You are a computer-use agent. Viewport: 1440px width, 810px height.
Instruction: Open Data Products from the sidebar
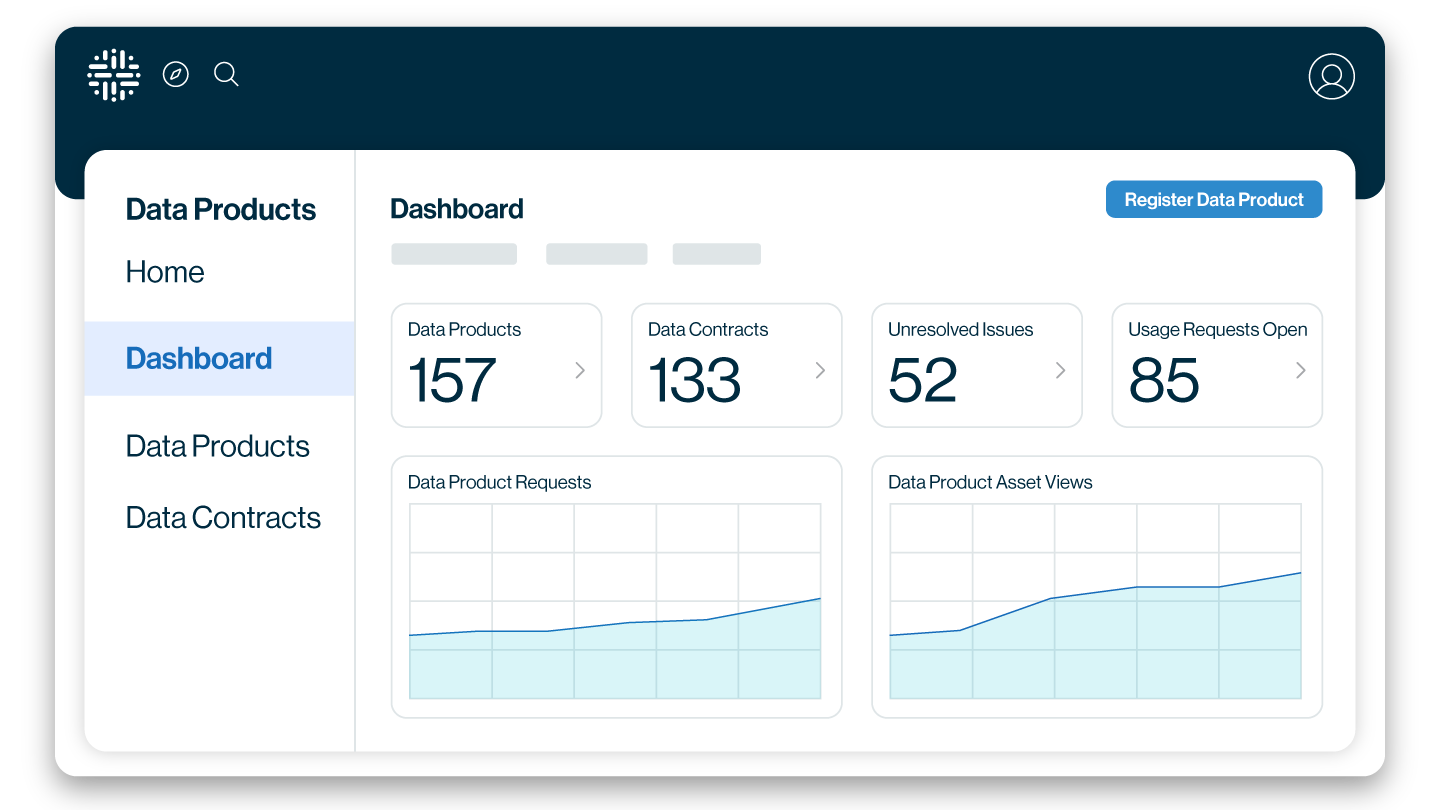click(x=217, y=446)
